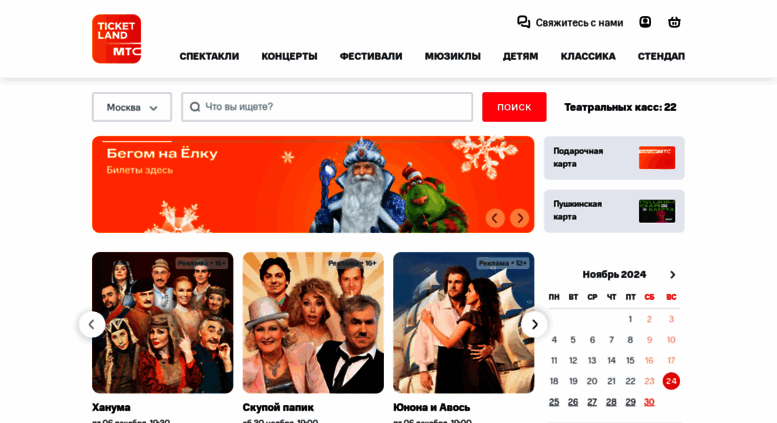Screen dimensions: 777x423
Task: Focus the Что вы ищете search field
Action: pos(327,107)
